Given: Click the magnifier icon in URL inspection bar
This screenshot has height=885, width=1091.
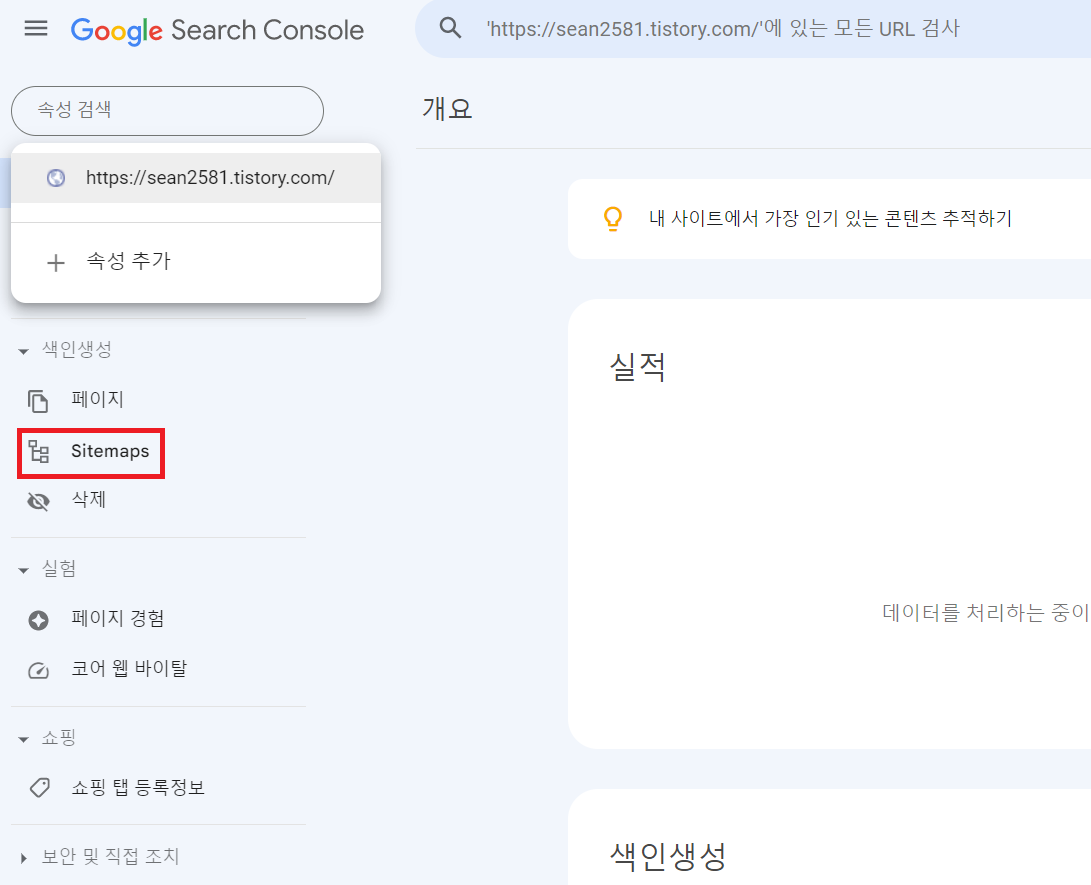Looking at the screenshot, I should coord(450,29).
